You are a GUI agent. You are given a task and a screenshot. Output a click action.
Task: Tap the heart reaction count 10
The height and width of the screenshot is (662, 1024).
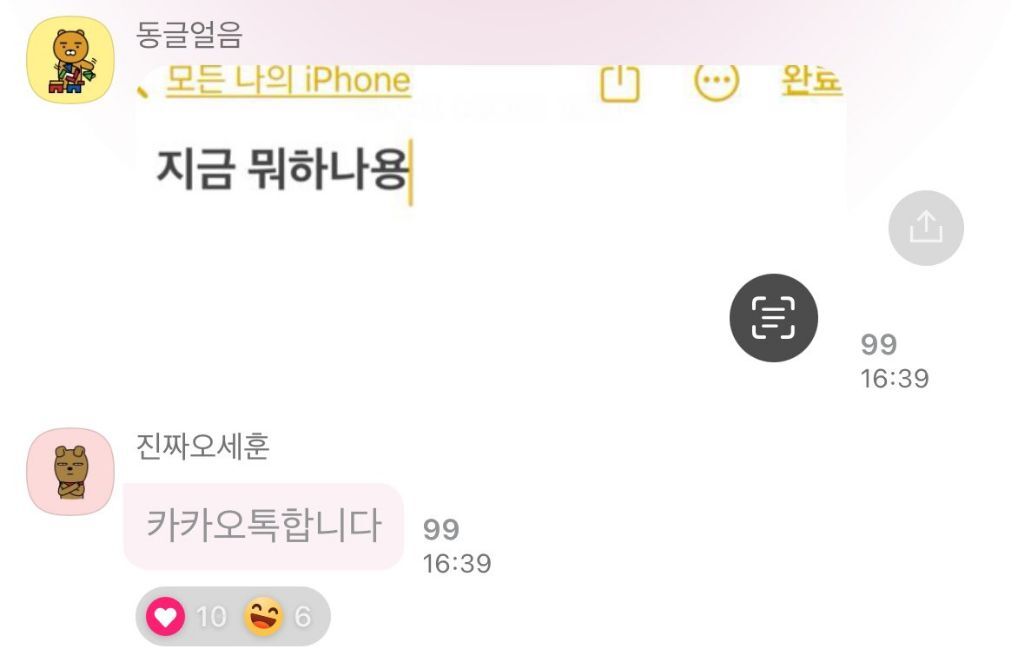click(211, 617)
